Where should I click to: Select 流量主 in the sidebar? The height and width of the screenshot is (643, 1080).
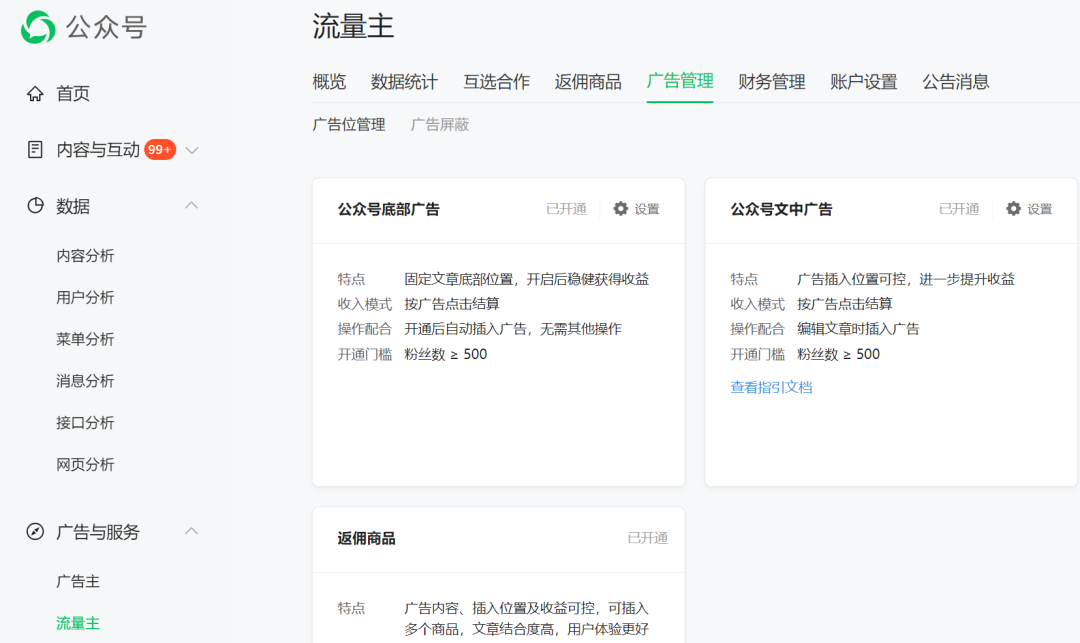coord(78,622)
